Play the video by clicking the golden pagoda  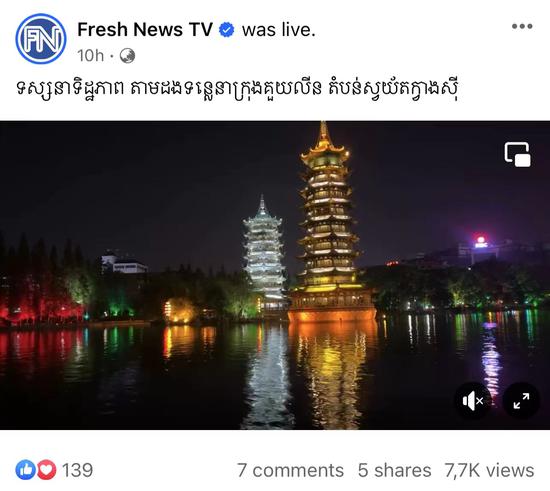click(330, 224)
